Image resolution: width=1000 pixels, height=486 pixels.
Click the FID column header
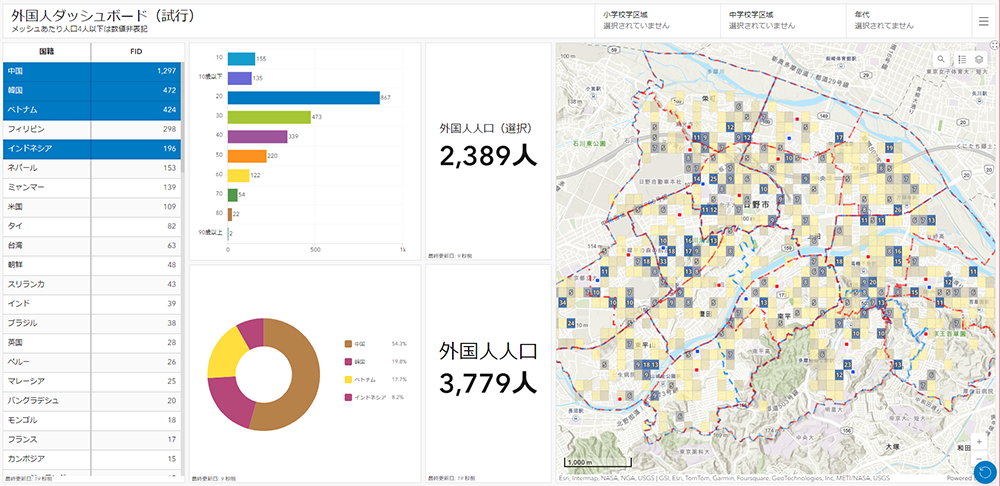click(x=135, y=50)
